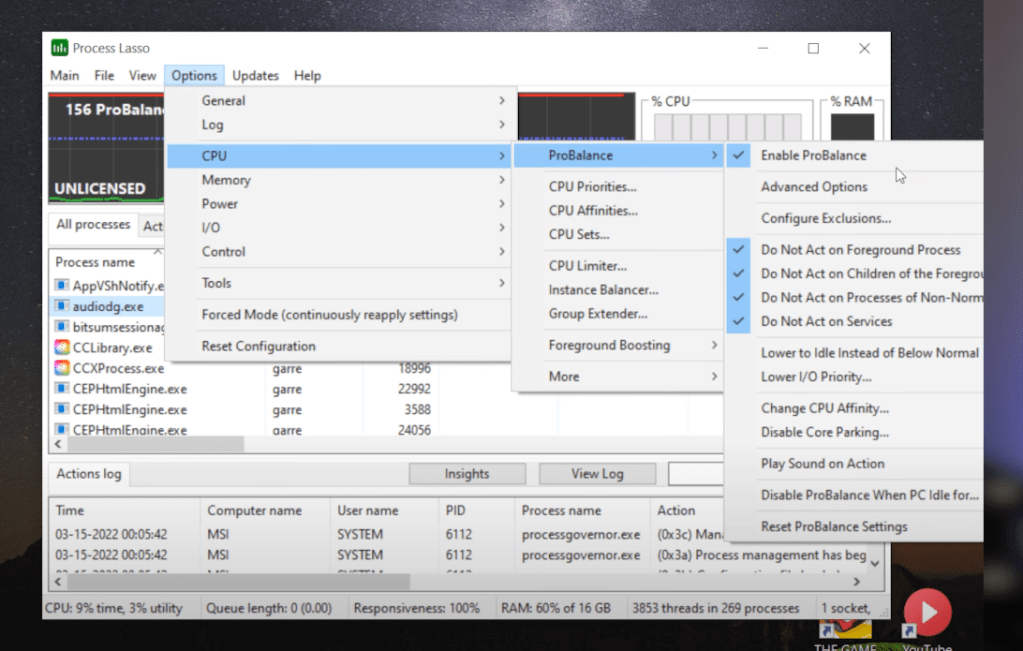Expand the Log submenu
The height and width of the screenshot is (651, 1023).
coord(338,125)
